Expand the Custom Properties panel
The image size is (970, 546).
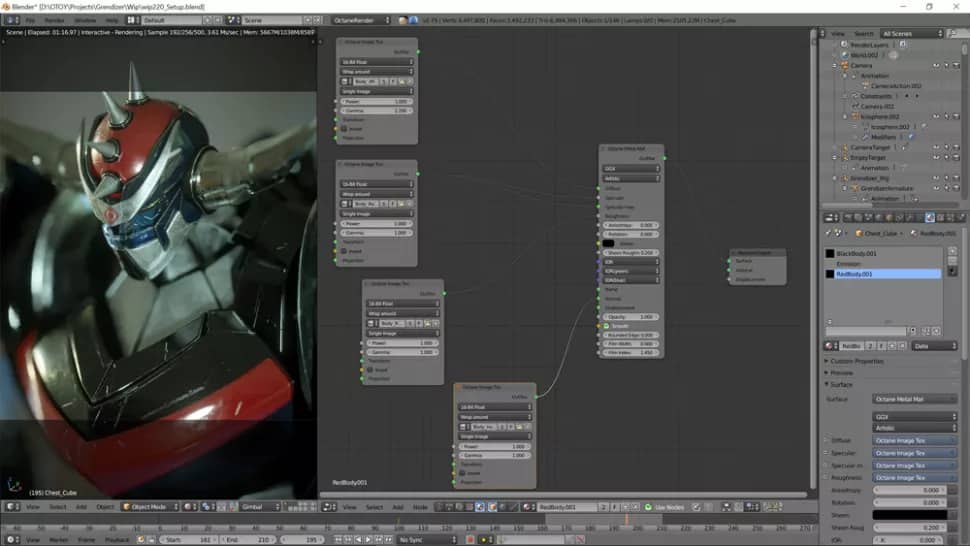click(x=857, y=360)
